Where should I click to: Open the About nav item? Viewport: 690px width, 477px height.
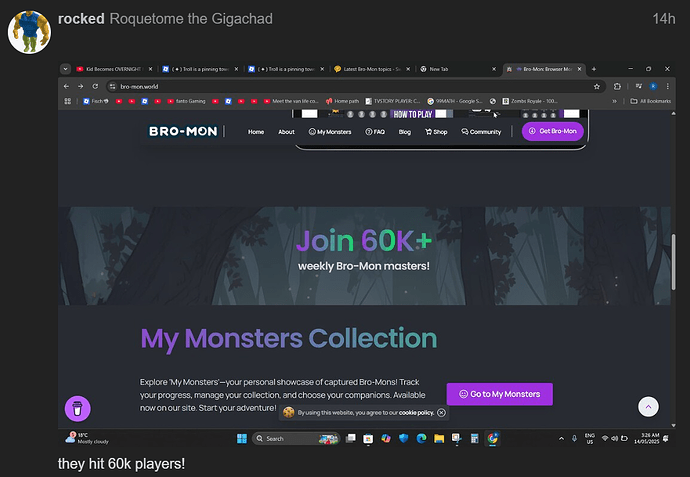[x=286, y=132]
